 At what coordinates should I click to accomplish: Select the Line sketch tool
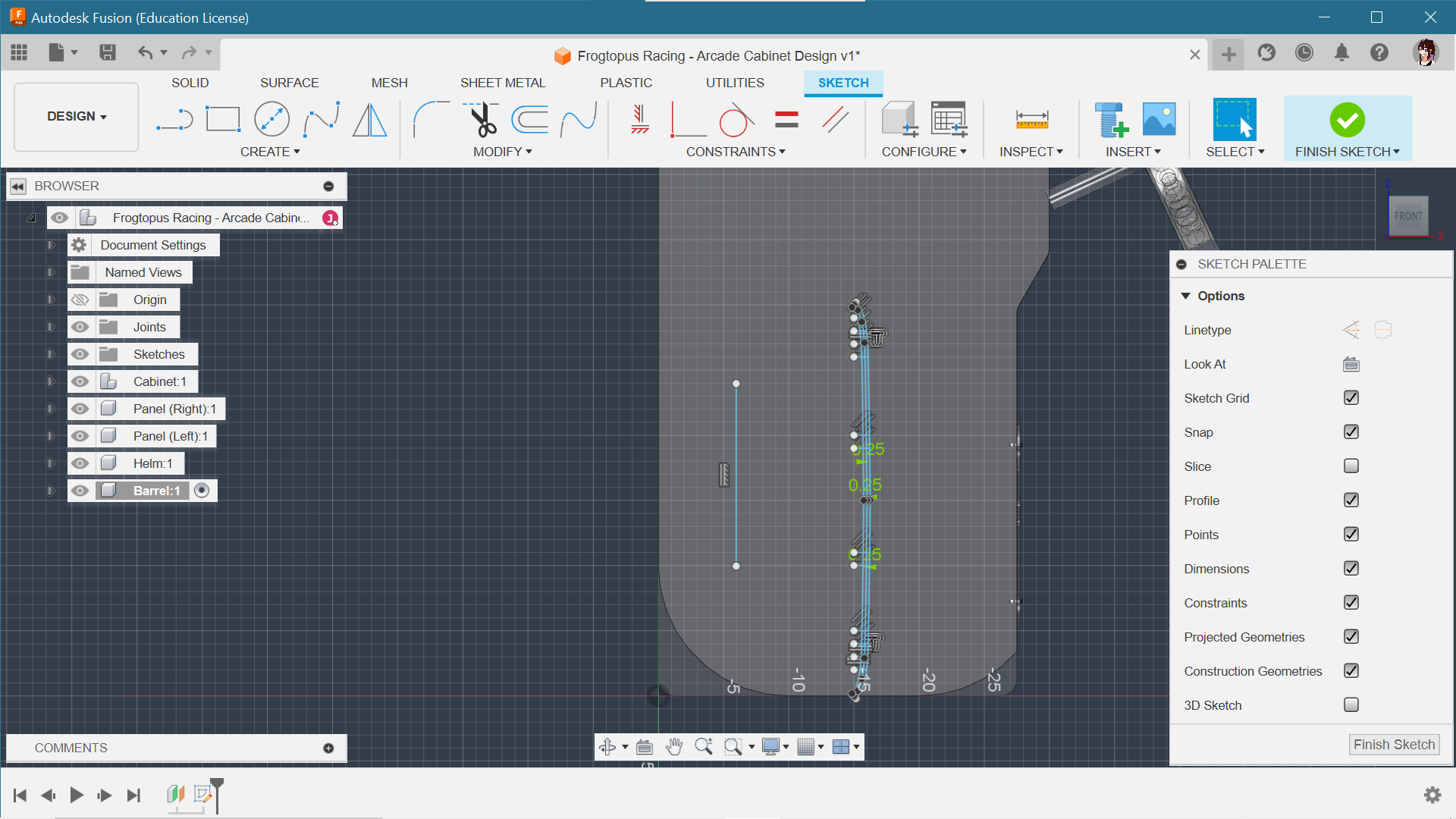174,120
